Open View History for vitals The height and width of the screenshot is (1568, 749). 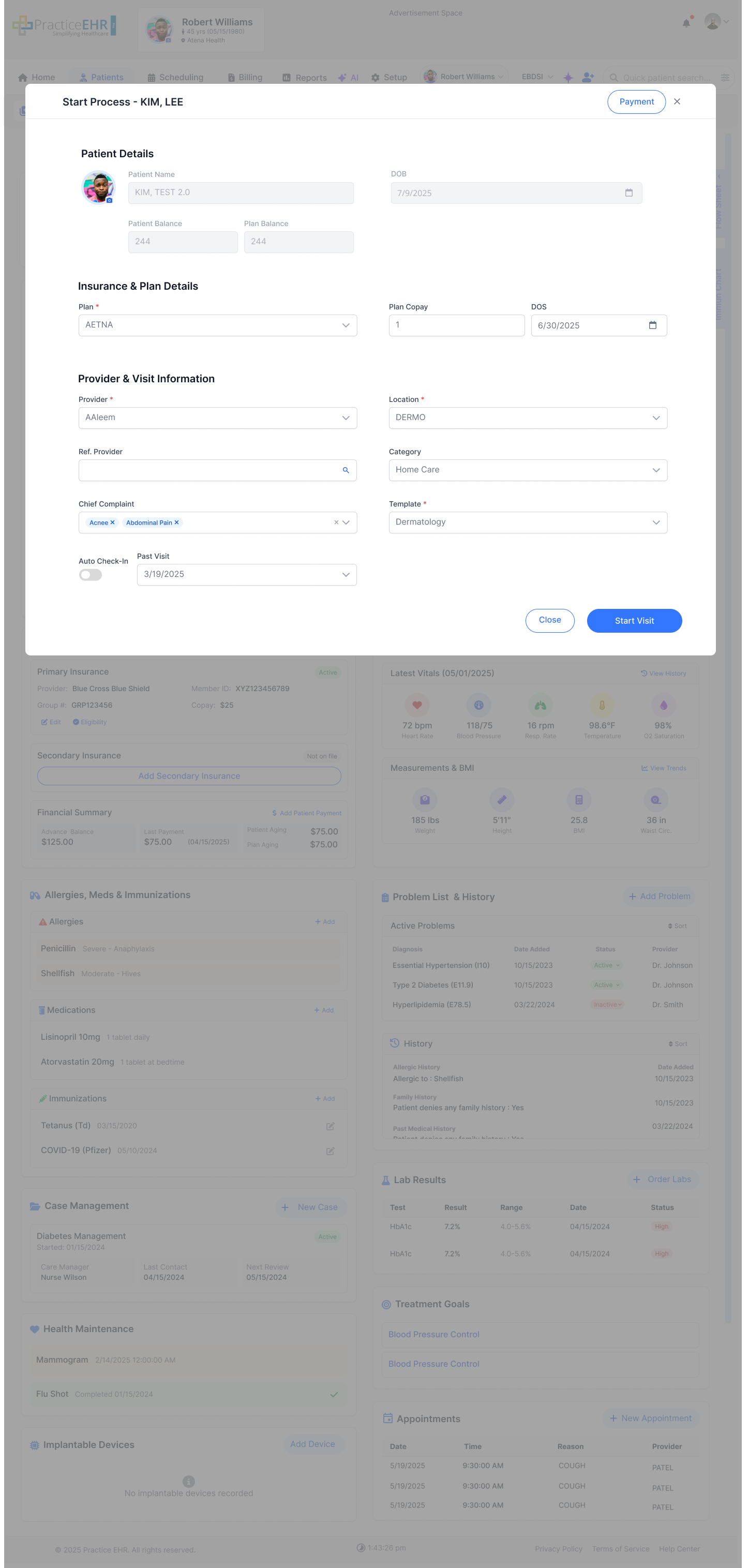coord(663,673)
